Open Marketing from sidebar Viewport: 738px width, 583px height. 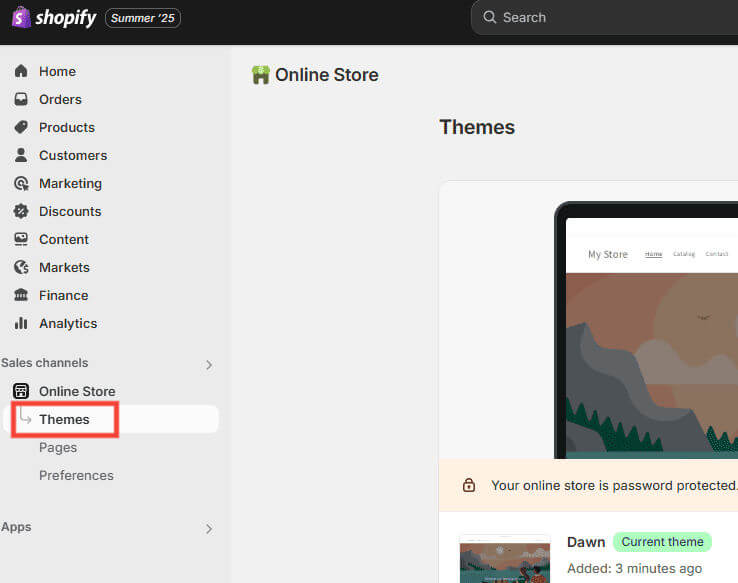70,184
